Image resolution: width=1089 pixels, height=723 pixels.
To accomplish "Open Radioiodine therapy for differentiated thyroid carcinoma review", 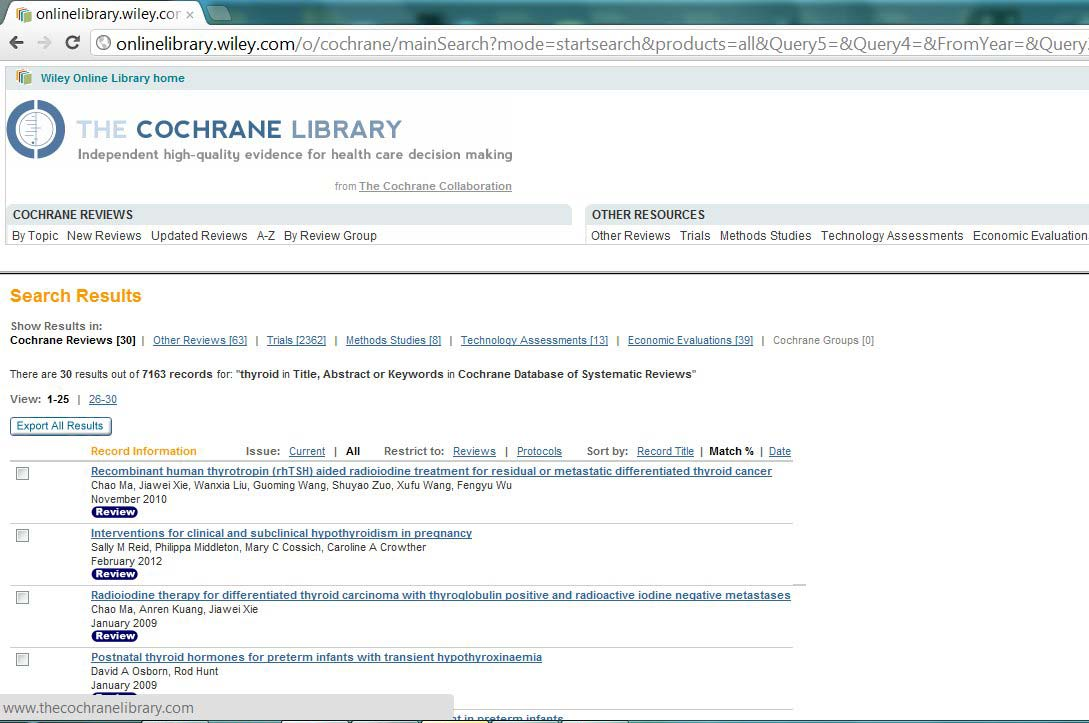I will tap(441, 595).
